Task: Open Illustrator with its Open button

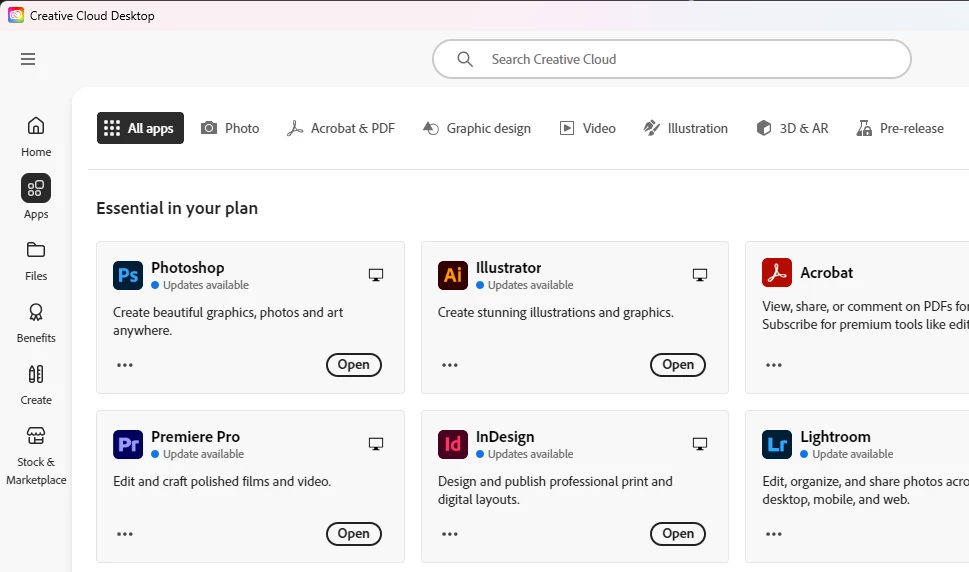Action: [x=678, y=364]
